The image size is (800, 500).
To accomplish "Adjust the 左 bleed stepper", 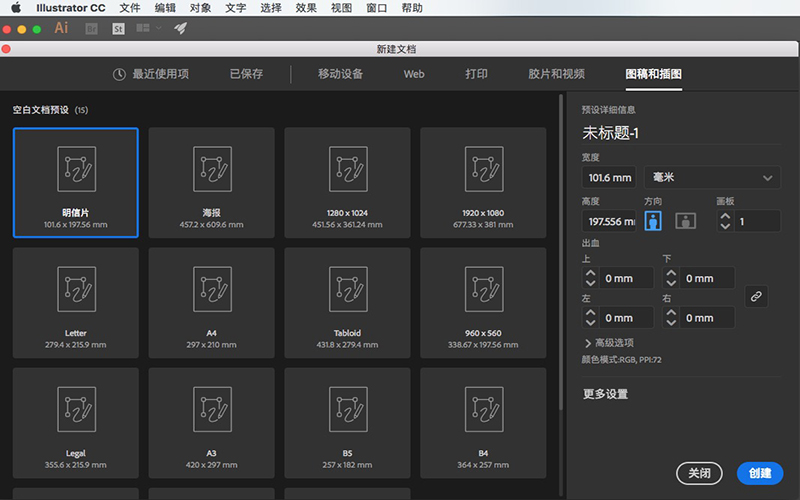I will pos(590,317).
